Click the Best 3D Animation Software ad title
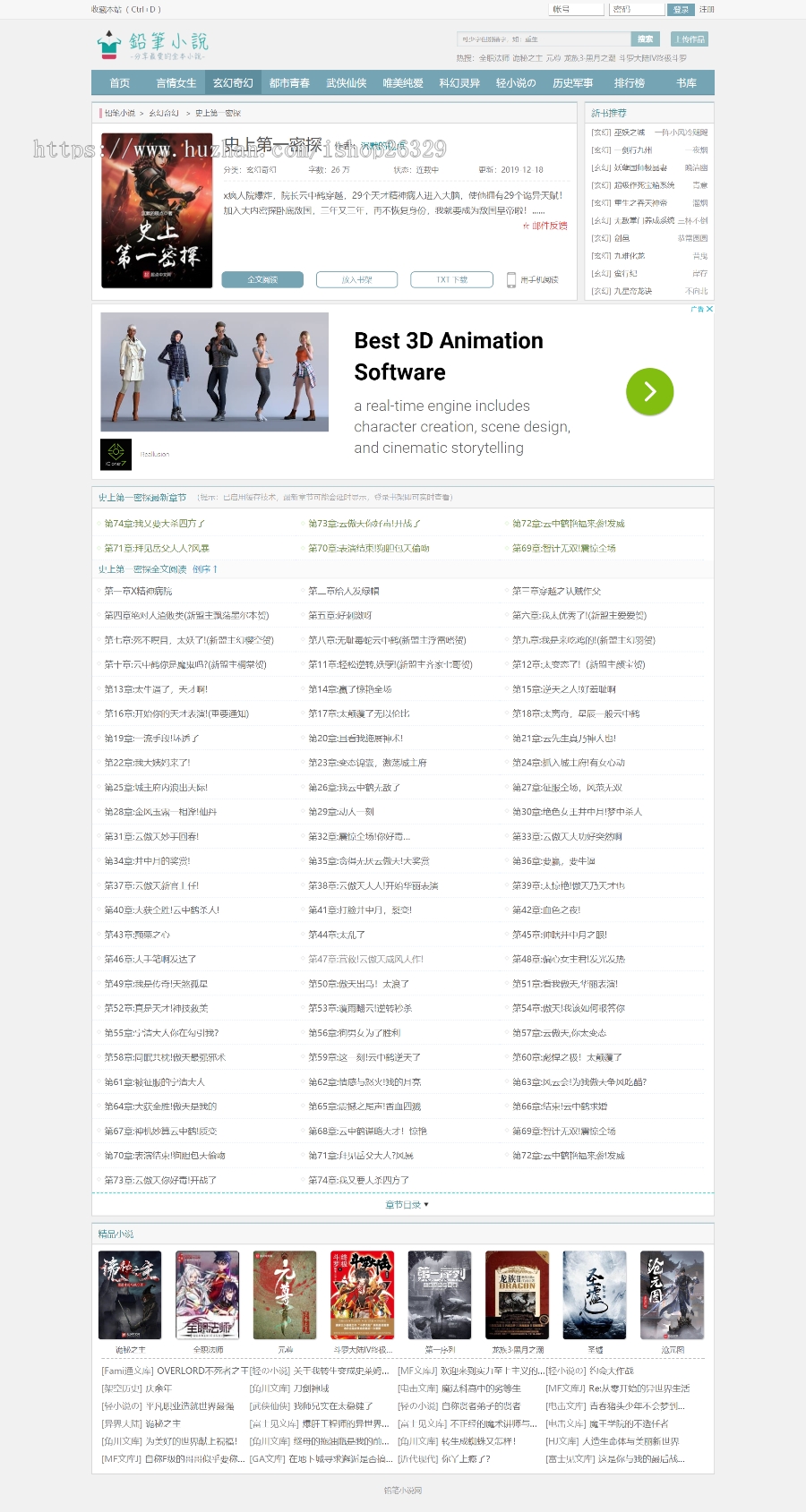Viewport: 806px width, 1512px height. pyautogui.click(x=449, y=356)
